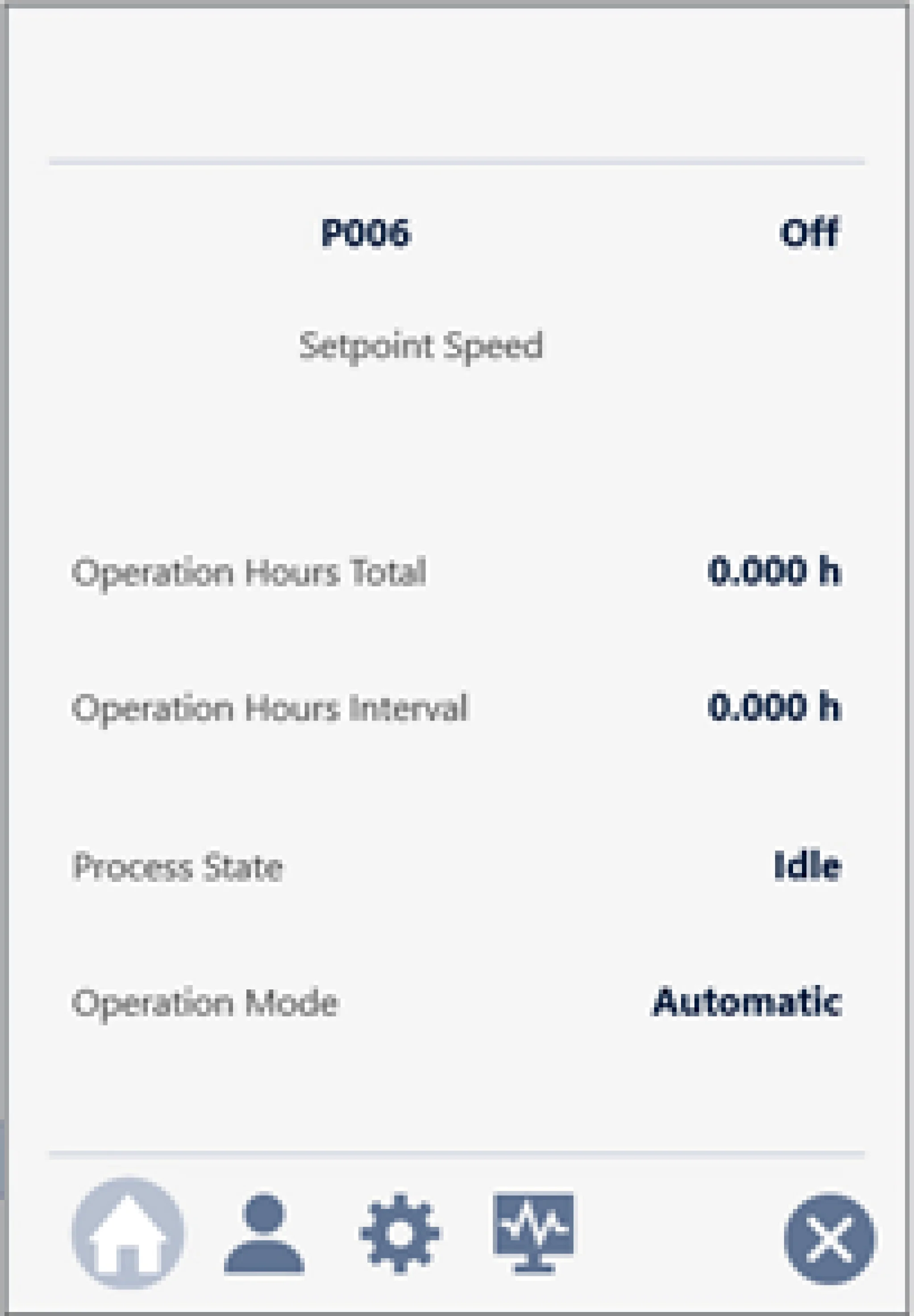Open the gear settings icon
The image size is (914, 1316).
coord(400,1233)
